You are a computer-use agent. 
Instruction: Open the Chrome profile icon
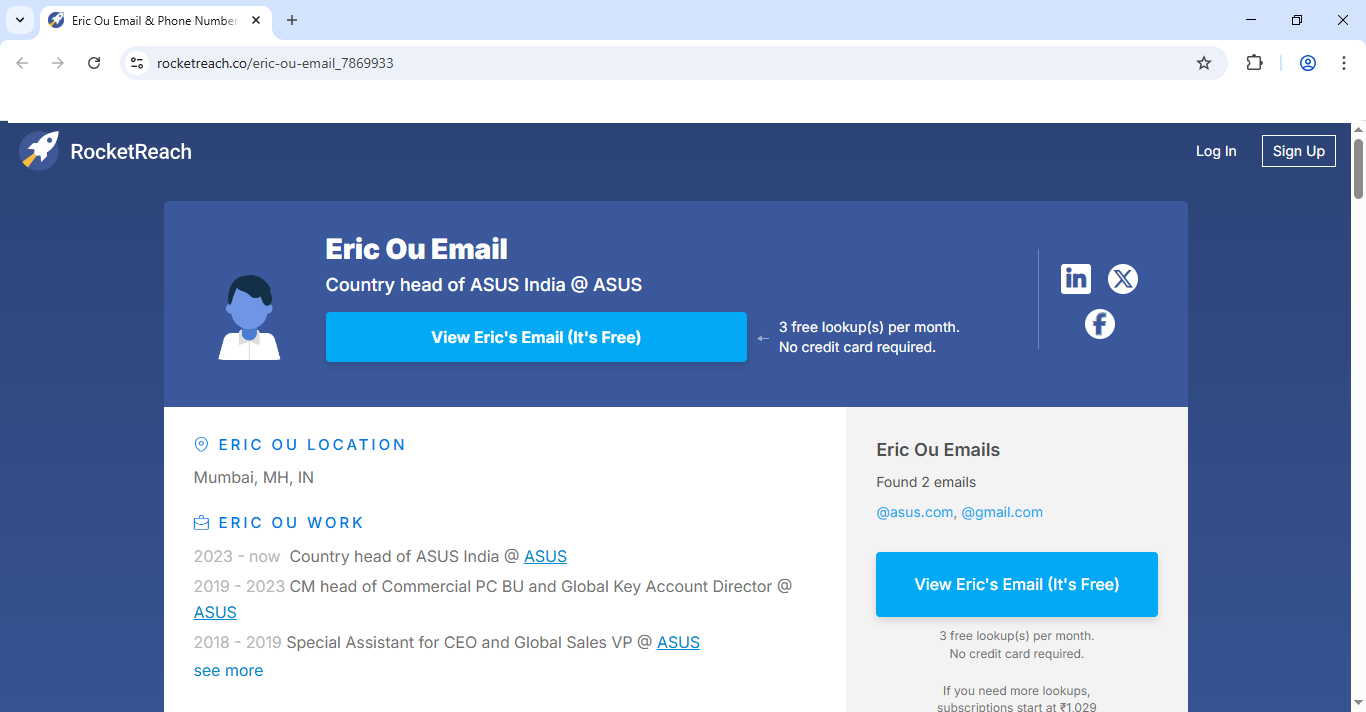click(x=1308, y=63)
